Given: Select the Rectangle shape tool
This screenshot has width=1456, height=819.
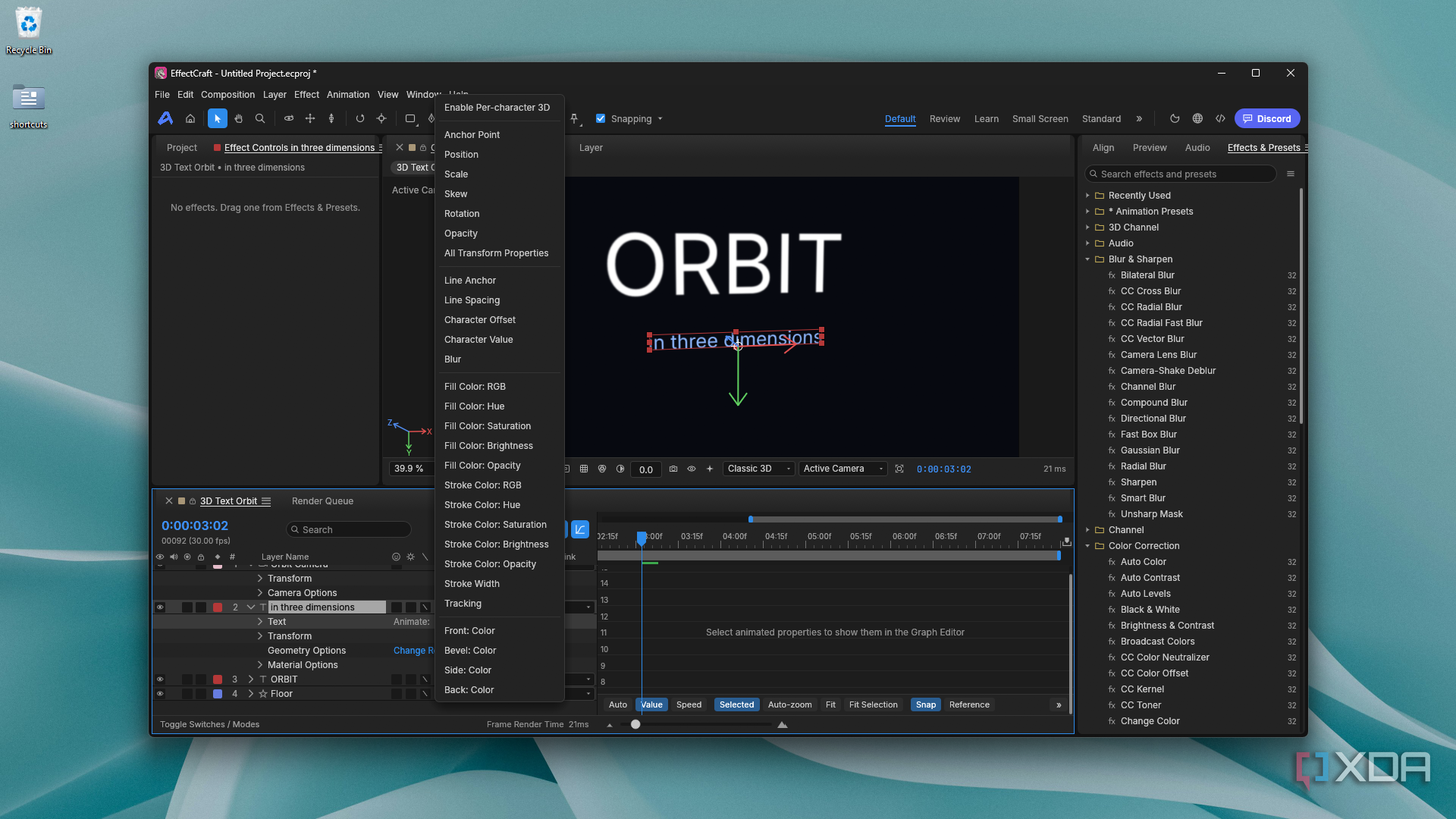Looking at the screenshot, I should (x=410, y=119).
